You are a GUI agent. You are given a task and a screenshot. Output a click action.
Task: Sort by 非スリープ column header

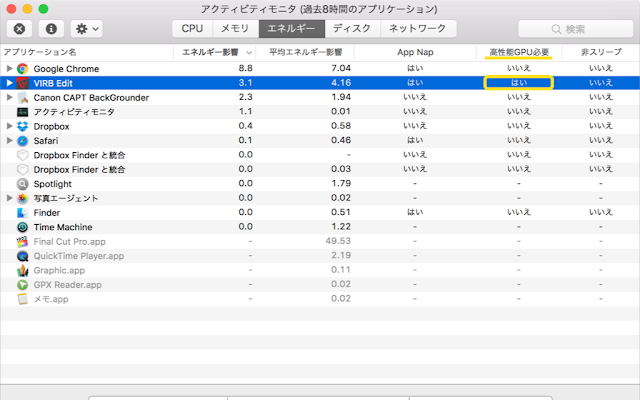point(601,52)
